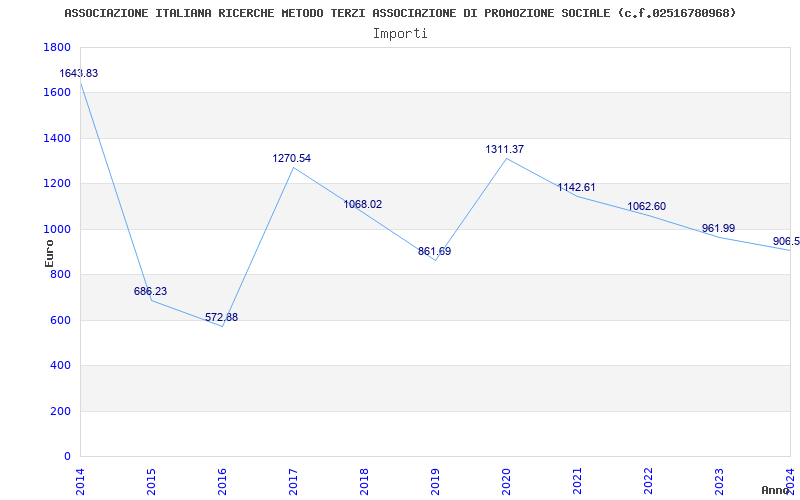Click the 1800 y-axis tick label

pyautogui.click(x=57, y=47)
